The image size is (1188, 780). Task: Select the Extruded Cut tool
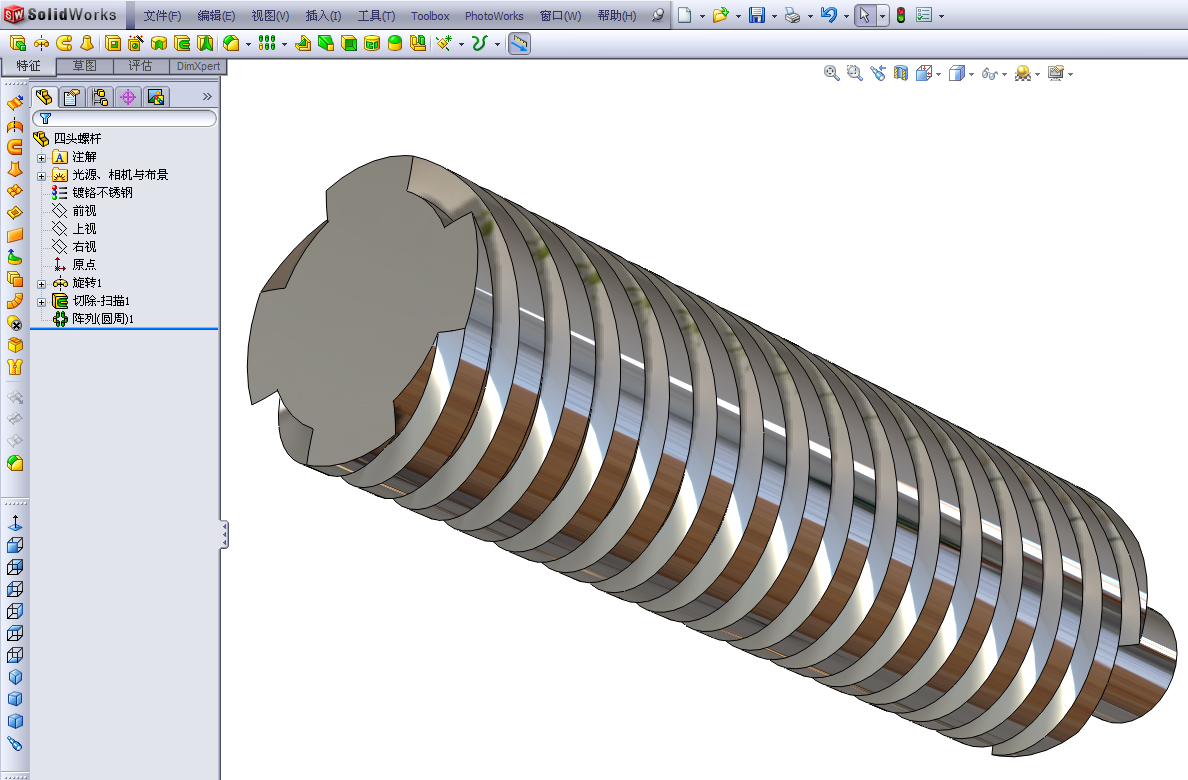click(x=113, y=43)
